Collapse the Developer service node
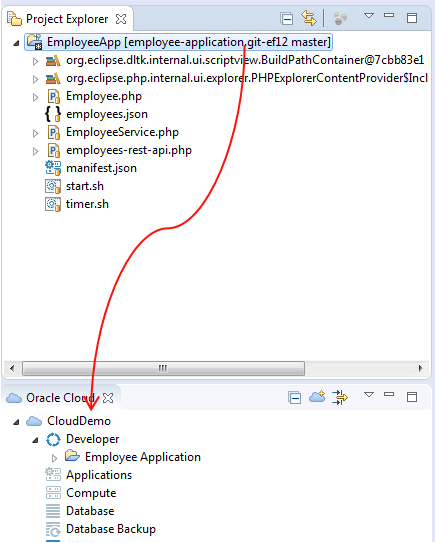435x543 pixels. tap(35, 440)
